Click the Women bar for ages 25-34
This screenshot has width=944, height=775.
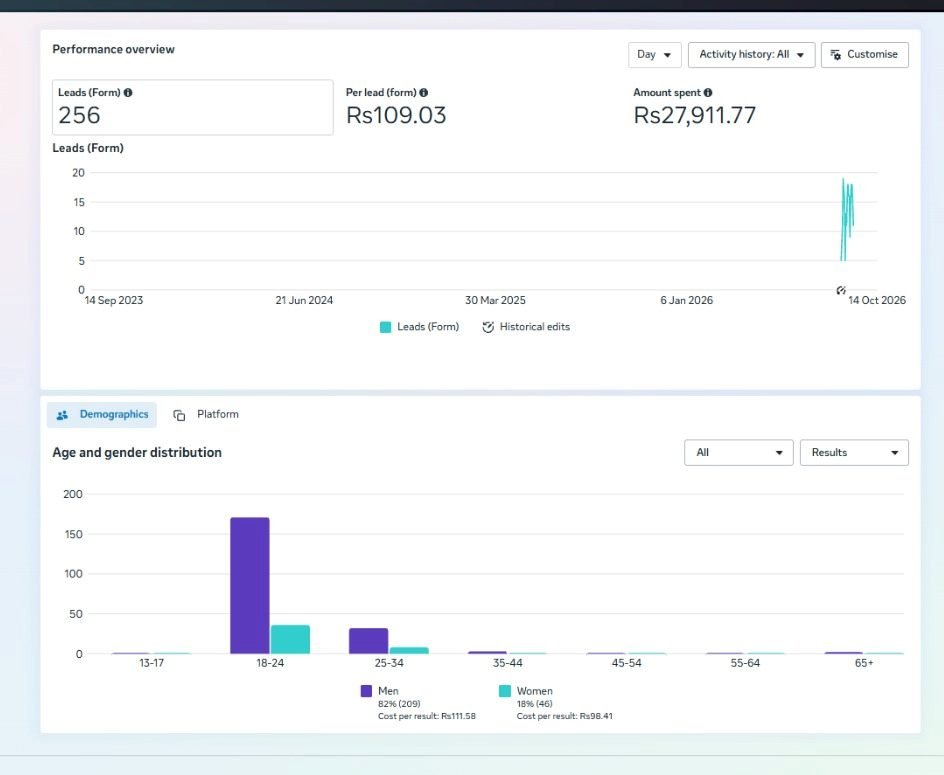point(409,650)
